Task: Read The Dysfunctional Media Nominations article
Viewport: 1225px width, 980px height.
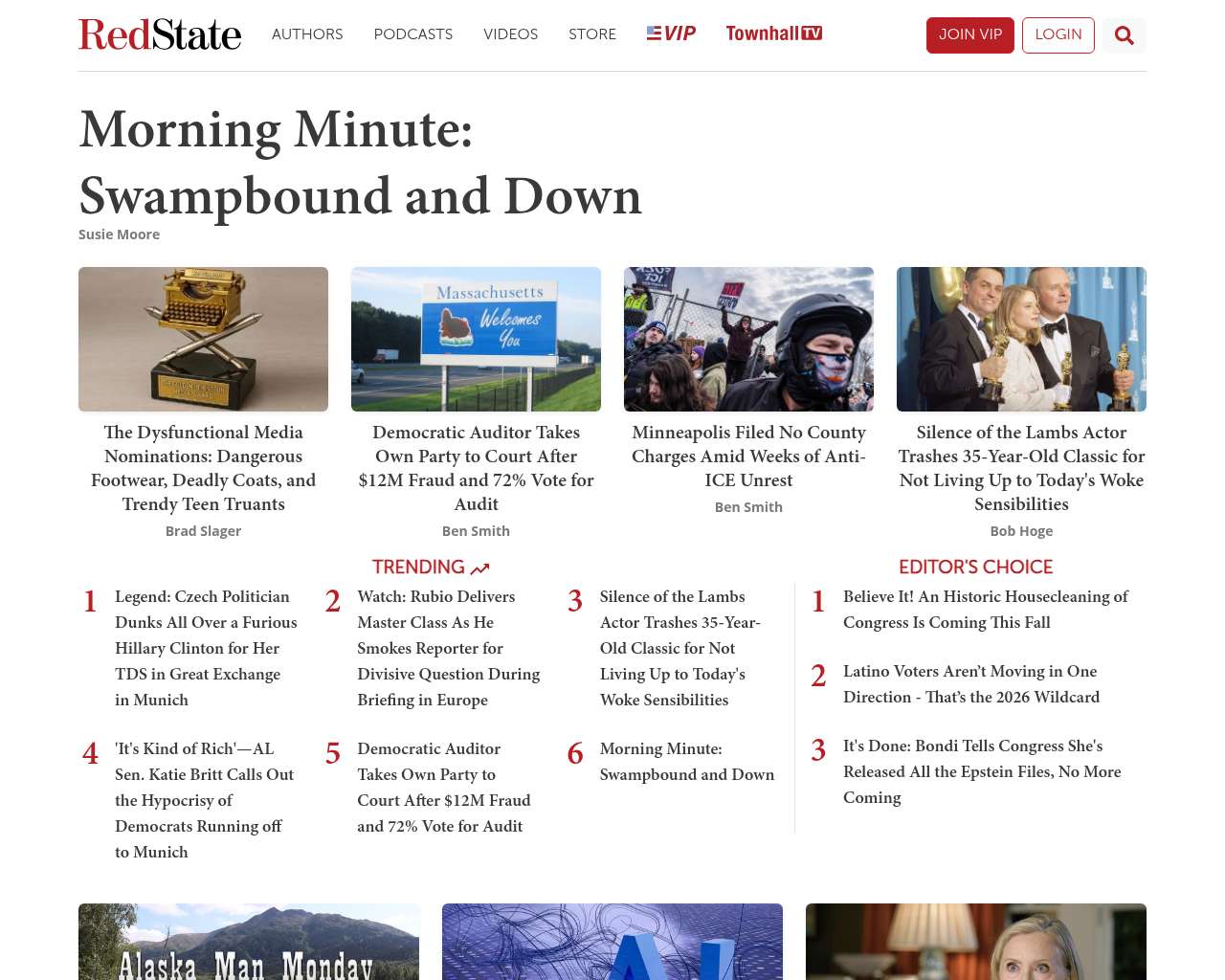Action: pyautogui.click(x=203, y=468)
